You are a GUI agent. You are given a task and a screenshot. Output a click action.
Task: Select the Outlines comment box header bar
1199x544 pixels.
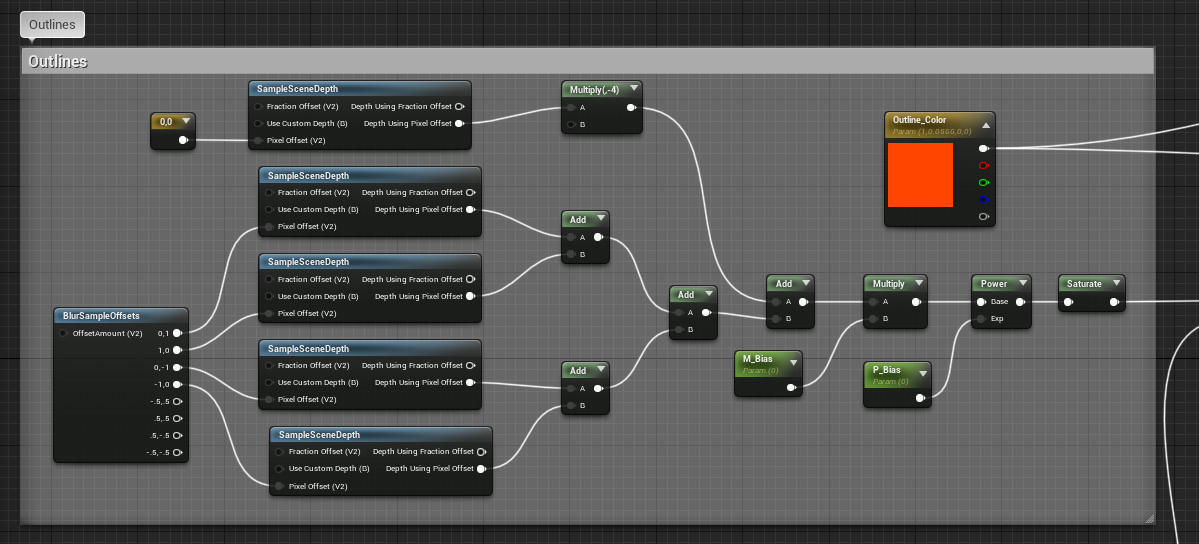[x=587, y=61]
